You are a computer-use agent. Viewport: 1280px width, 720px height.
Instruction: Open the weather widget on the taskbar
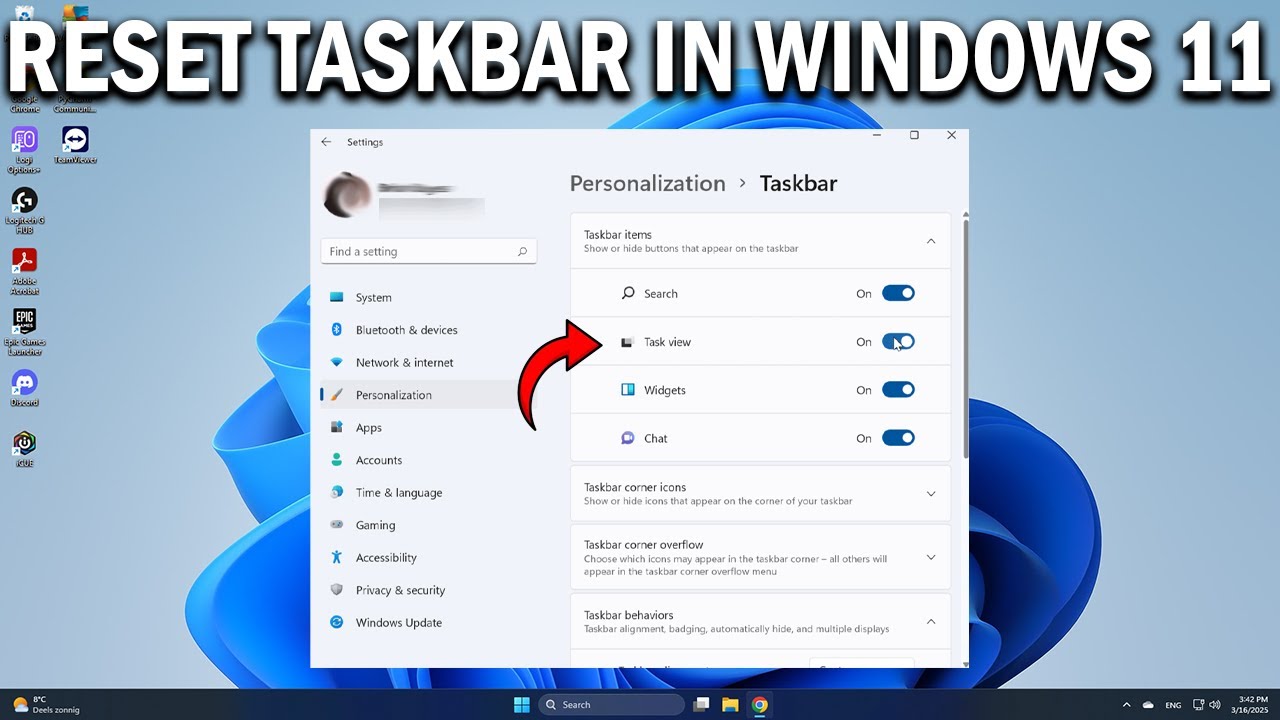coord(46,705)
